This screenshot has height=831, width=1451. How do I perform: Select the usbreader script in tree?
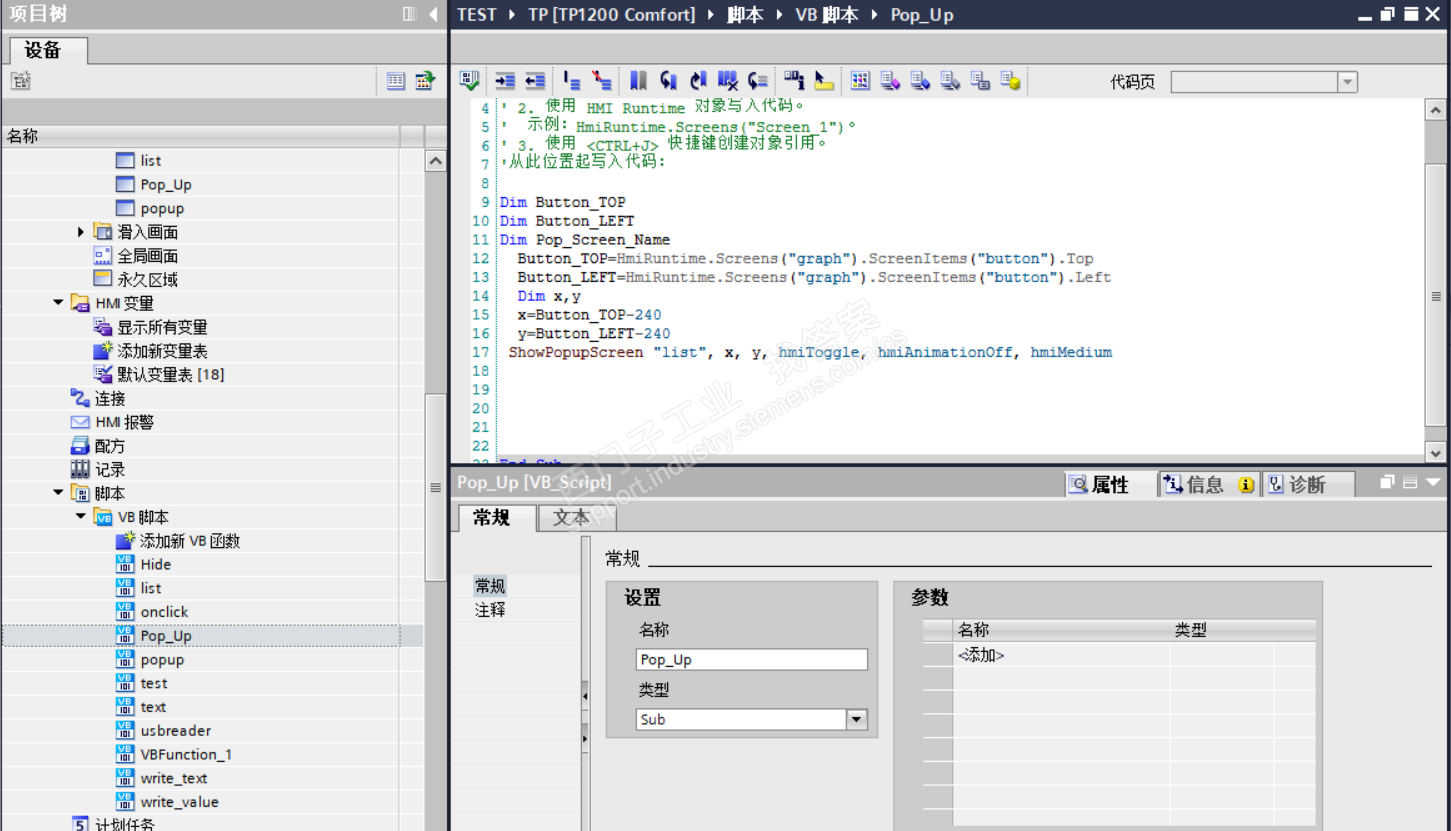(x=175, y=731)
